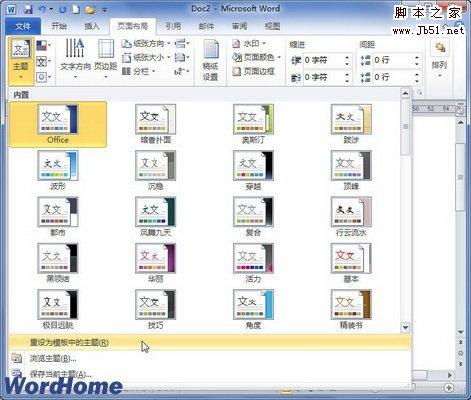
Task: Expand the 分栏 menu
Action: pos(139,71)
